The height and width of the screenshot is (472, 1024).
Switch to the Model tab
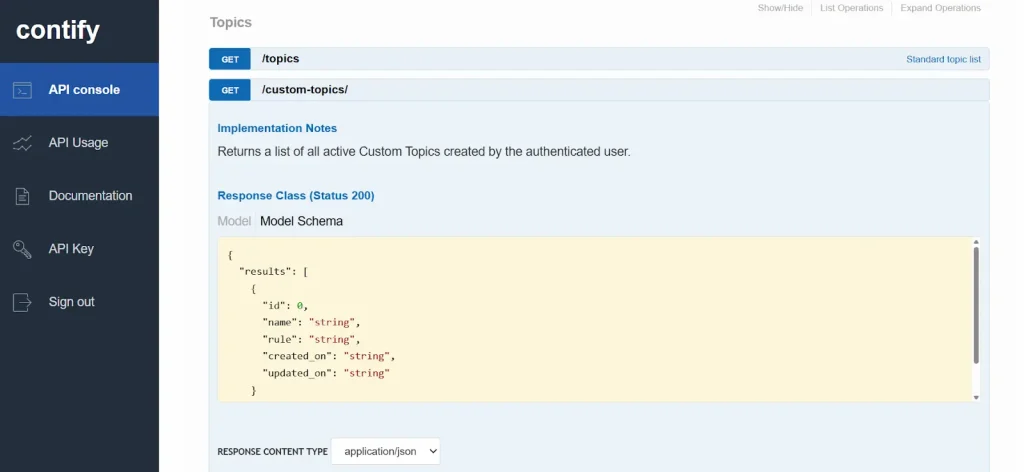(234, 221)
